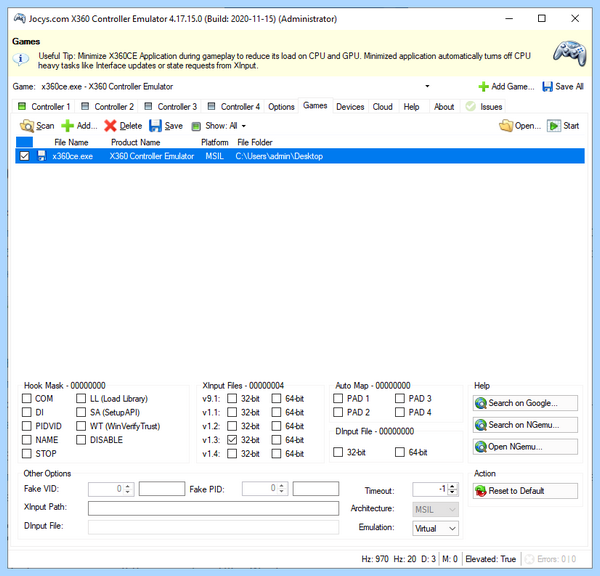The height and width of the screenshot is (576, 600).
Task: Switch to the Controller 2 tab
Action: pos(108,106)
